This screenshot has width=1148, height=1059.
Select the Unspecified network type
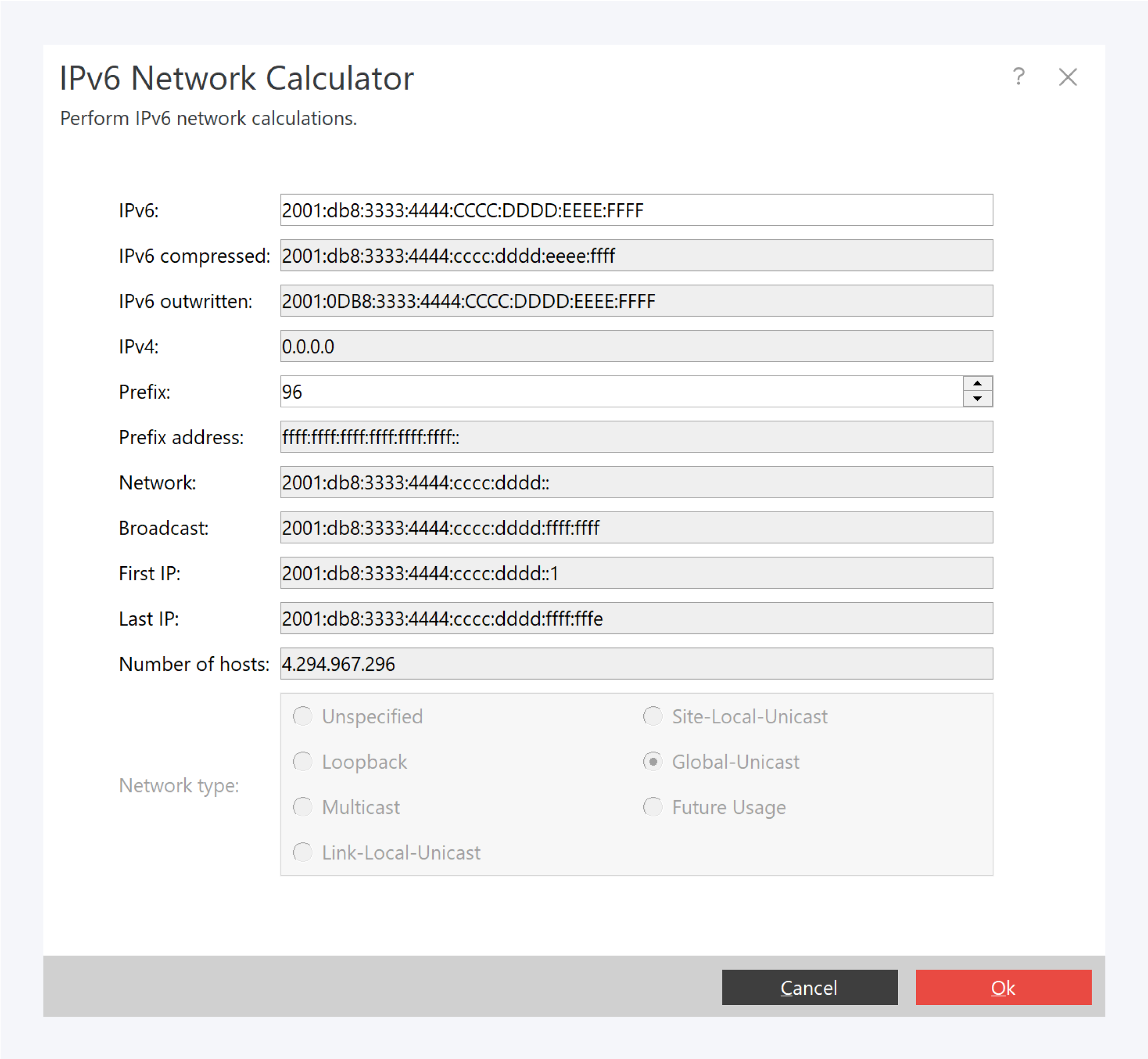(302, 717)
